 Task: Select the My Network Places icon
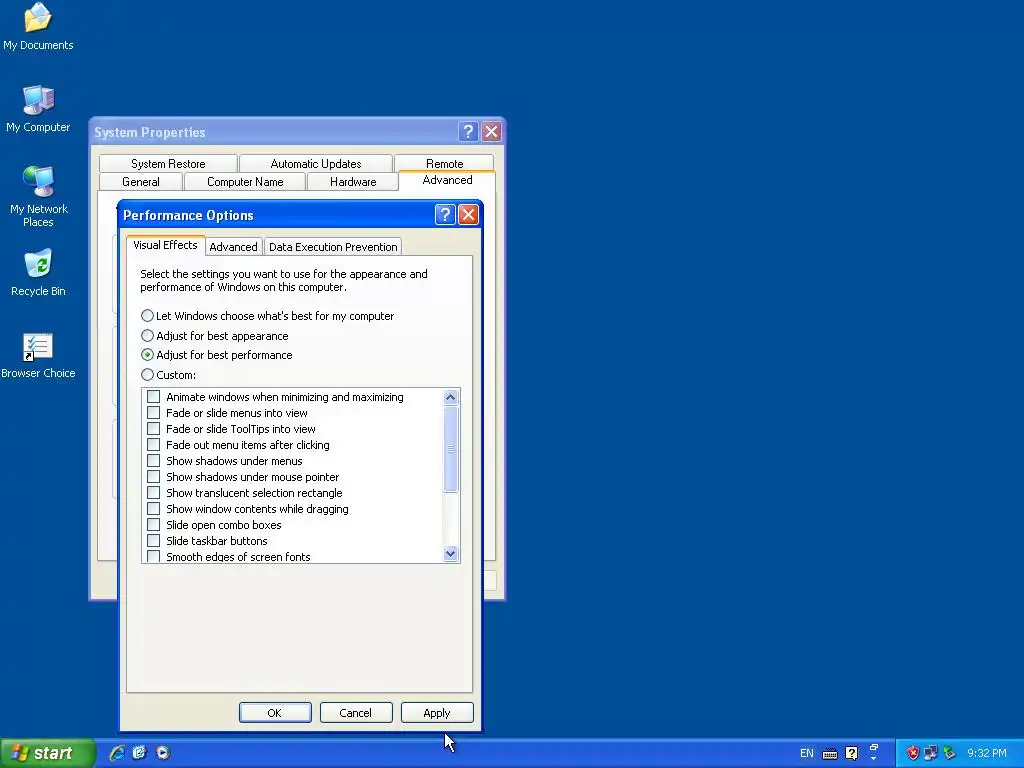pyautogui.click(x=38, y=196)
